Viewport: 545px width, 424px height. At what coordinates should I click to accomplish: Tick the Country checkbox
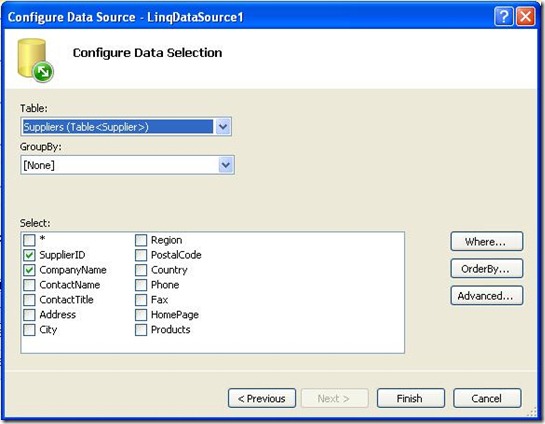141,270
